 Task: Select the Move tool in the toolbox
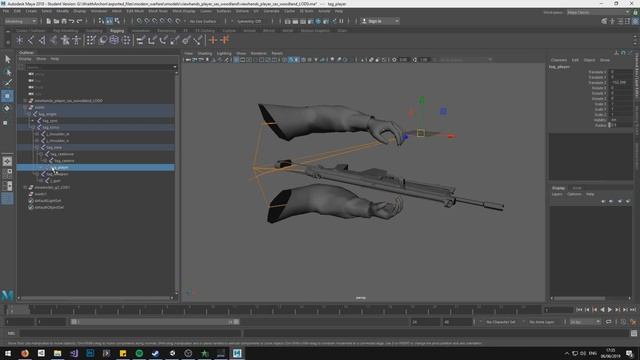coord(7,96)
